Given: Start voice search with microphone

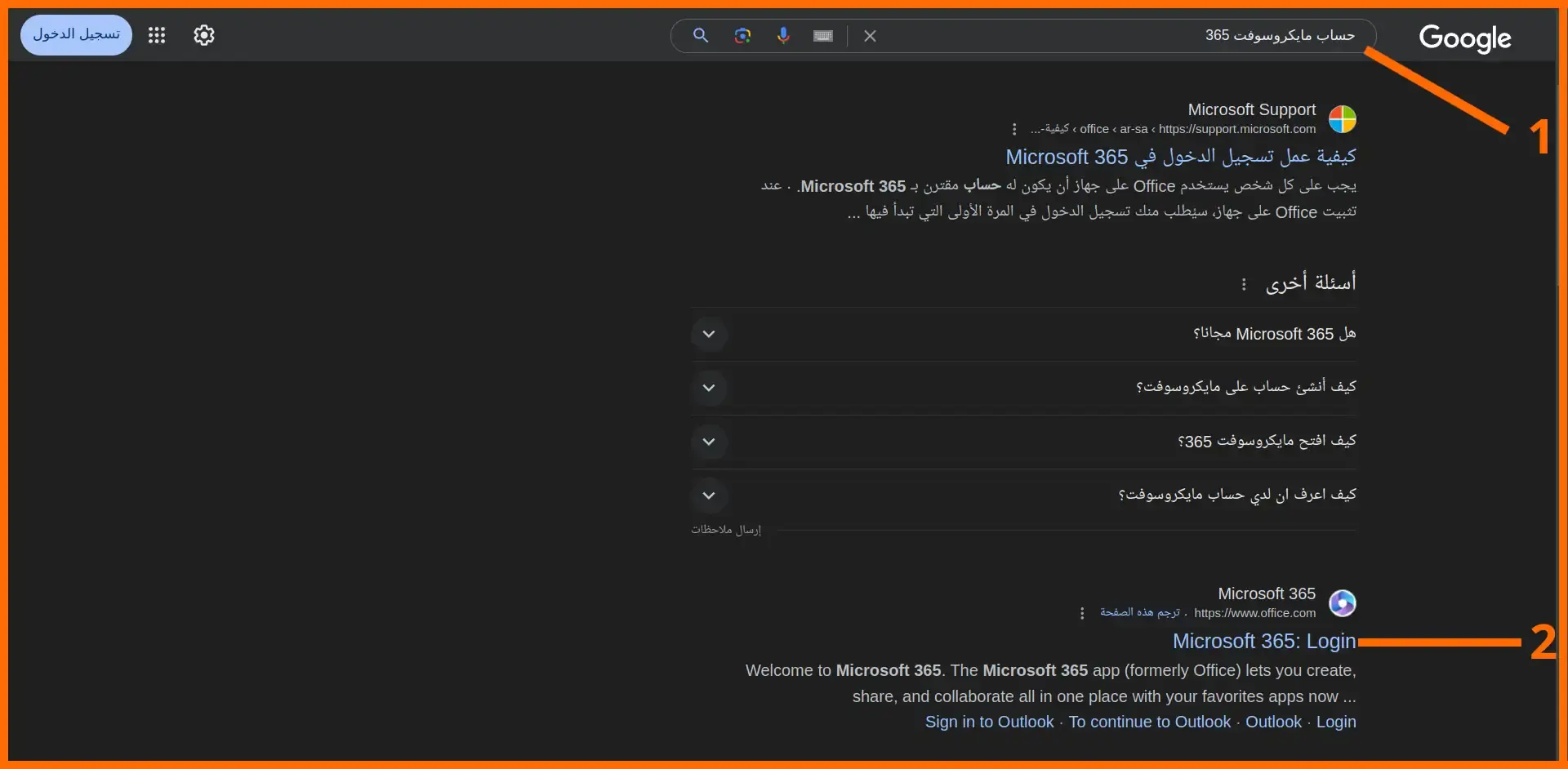Looking at the screenshot, I should (x=783, y=35).
